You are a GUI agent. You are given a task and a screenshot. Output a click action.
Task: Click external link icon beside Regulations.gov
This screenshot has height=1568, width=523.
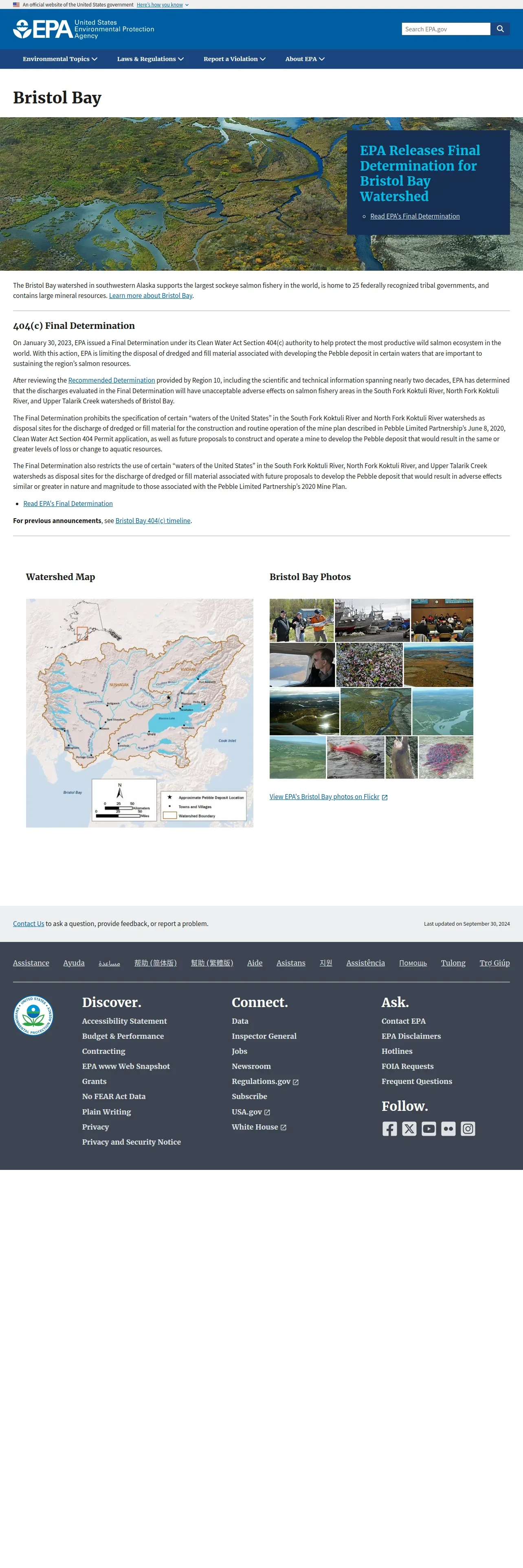pos(296,1082)
